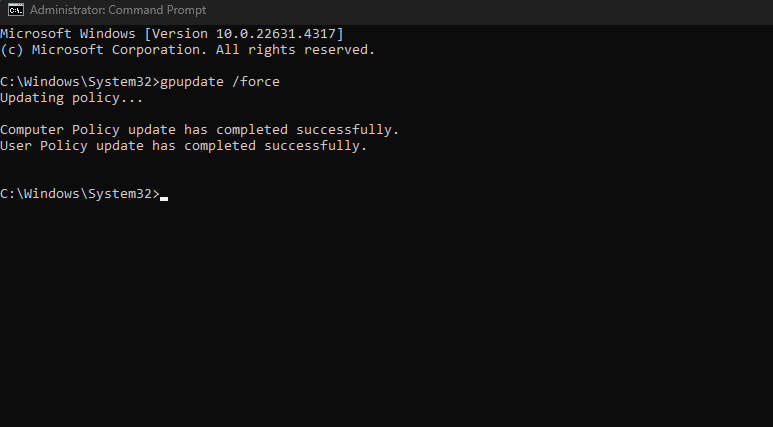The image size is (773, 427).
Task: Click the Microsoft Corporation copyright line
Action: pyautogui.click(x=187, y=50)
